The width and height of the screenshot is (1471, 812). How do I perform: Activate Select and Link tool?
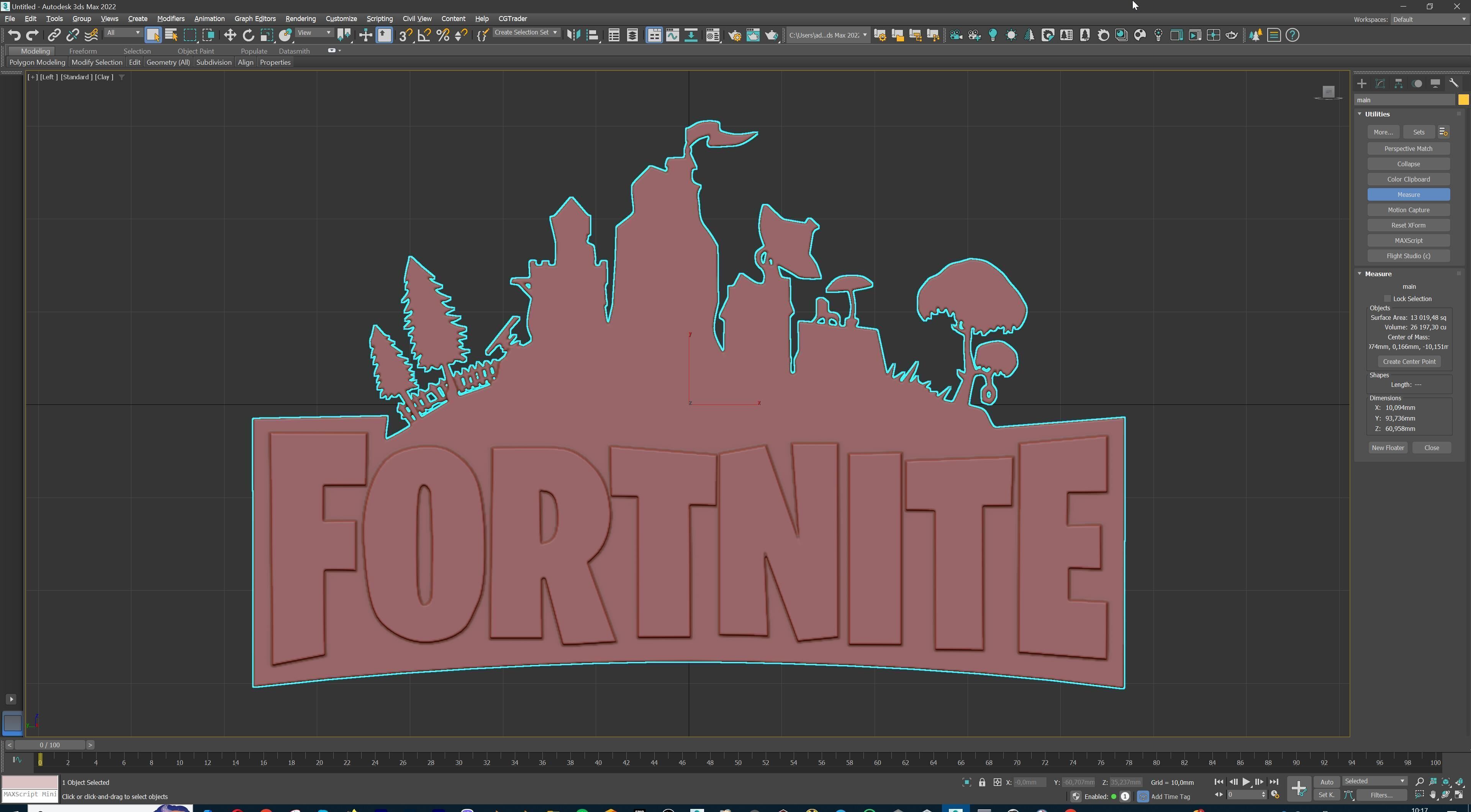pyautogui.click(x=54, y=35)
